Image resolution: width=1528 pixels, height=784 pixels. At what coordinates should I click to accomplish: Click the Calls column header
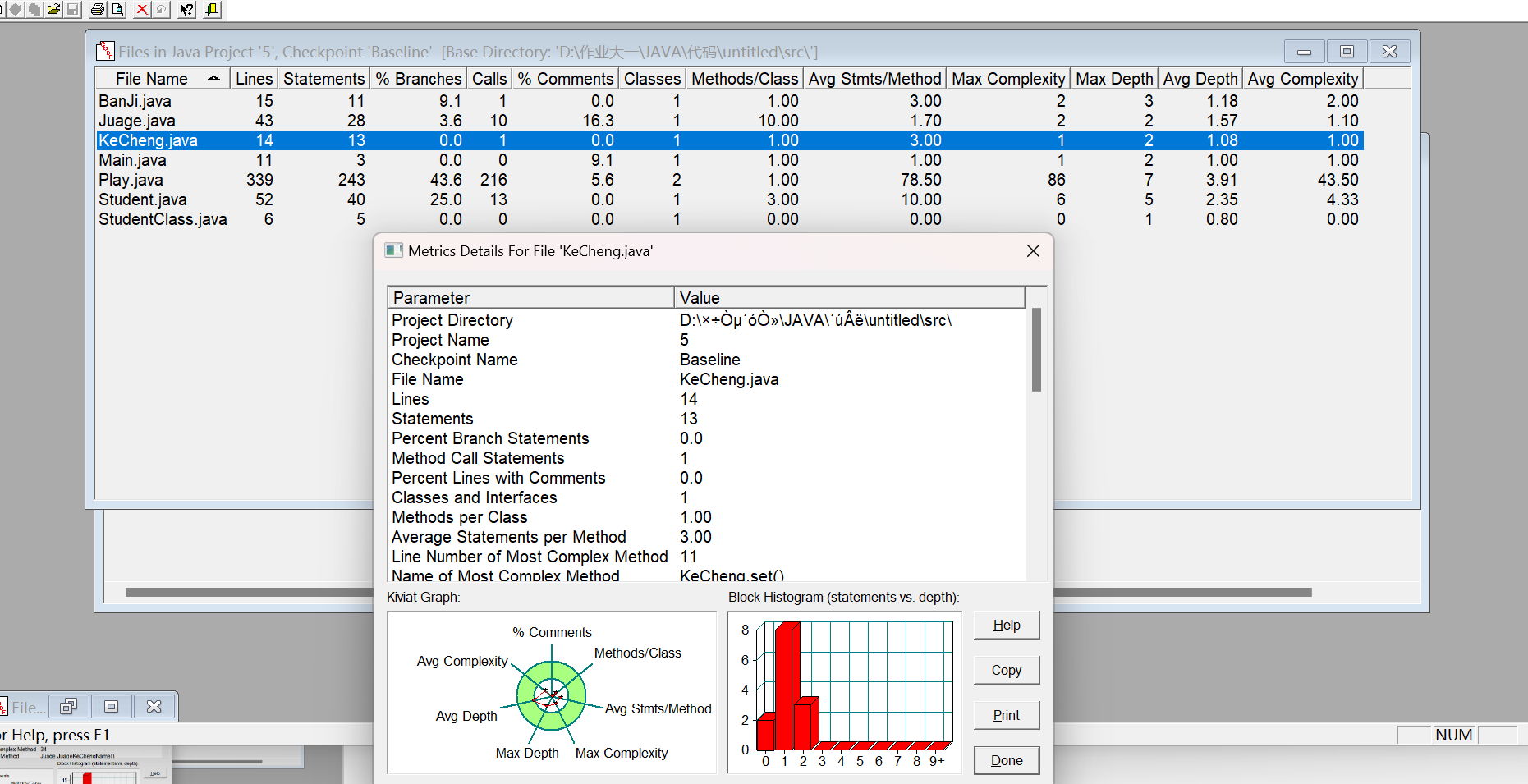pos(489,79)
